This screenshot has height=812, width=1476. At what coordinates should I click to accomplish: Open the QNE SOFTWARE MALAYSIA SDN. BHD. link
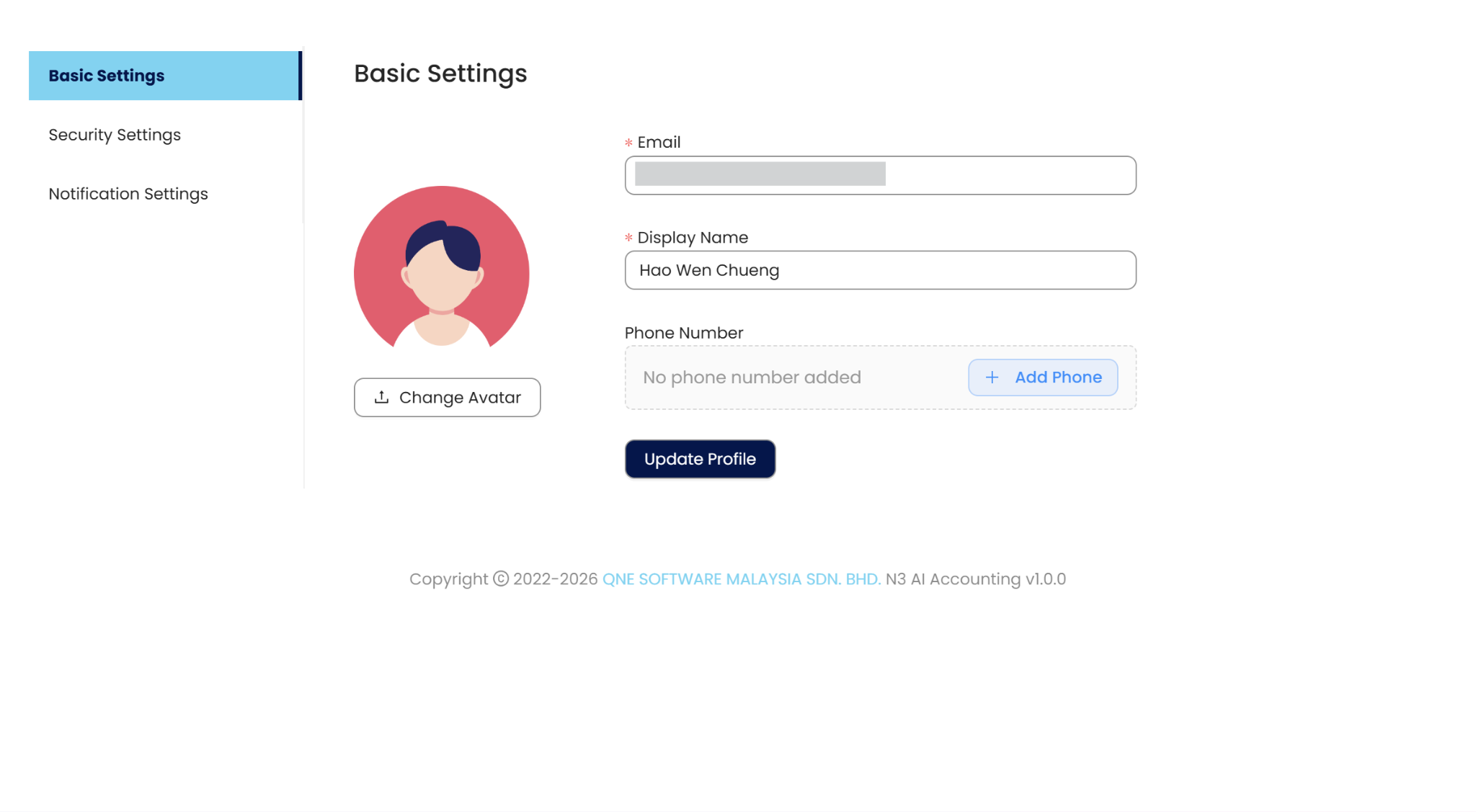point(741,579)
